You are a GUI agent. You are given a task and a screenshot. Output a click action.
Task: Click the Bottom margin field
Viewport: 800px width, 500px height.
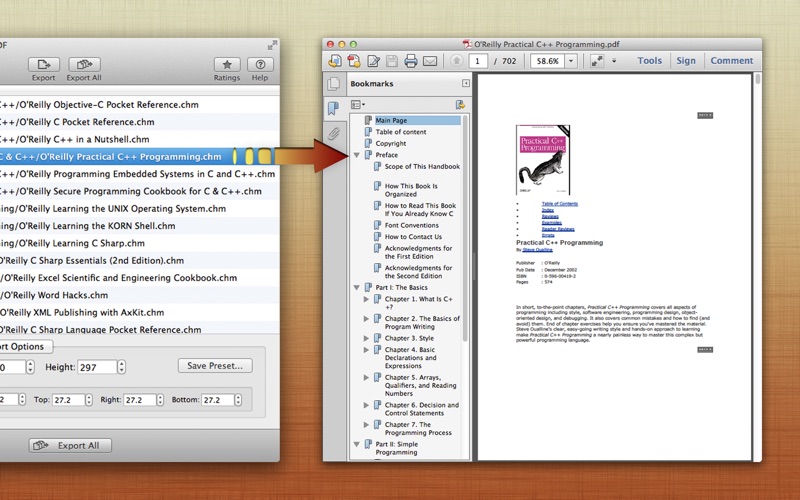tap(217, 400)
